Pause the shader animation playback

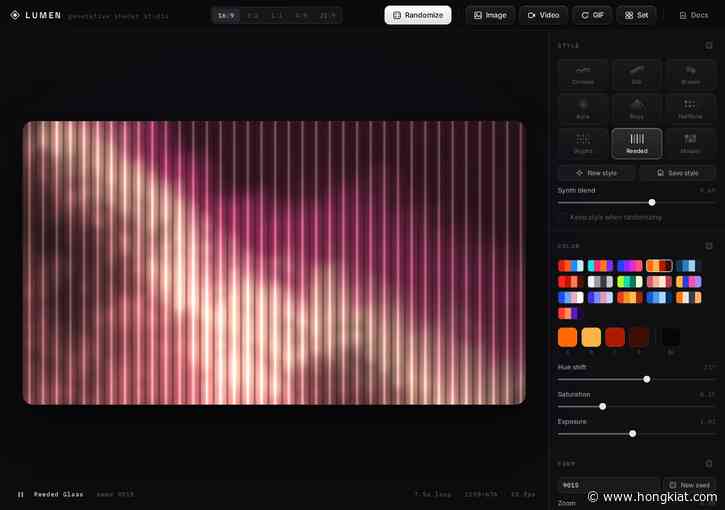click(x=20, y=494)
